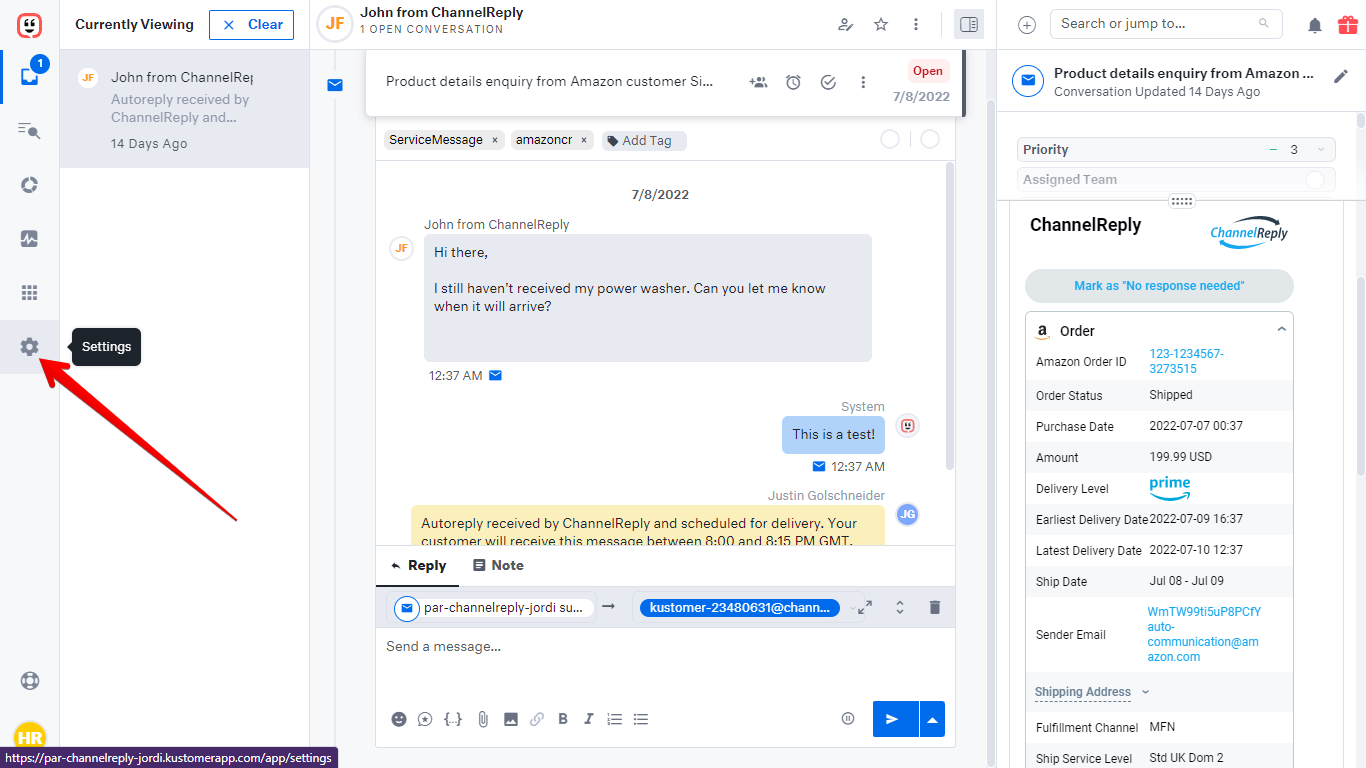Insert link in message composer
Viewport: 1366px width, 768px height.
point(537,719)
